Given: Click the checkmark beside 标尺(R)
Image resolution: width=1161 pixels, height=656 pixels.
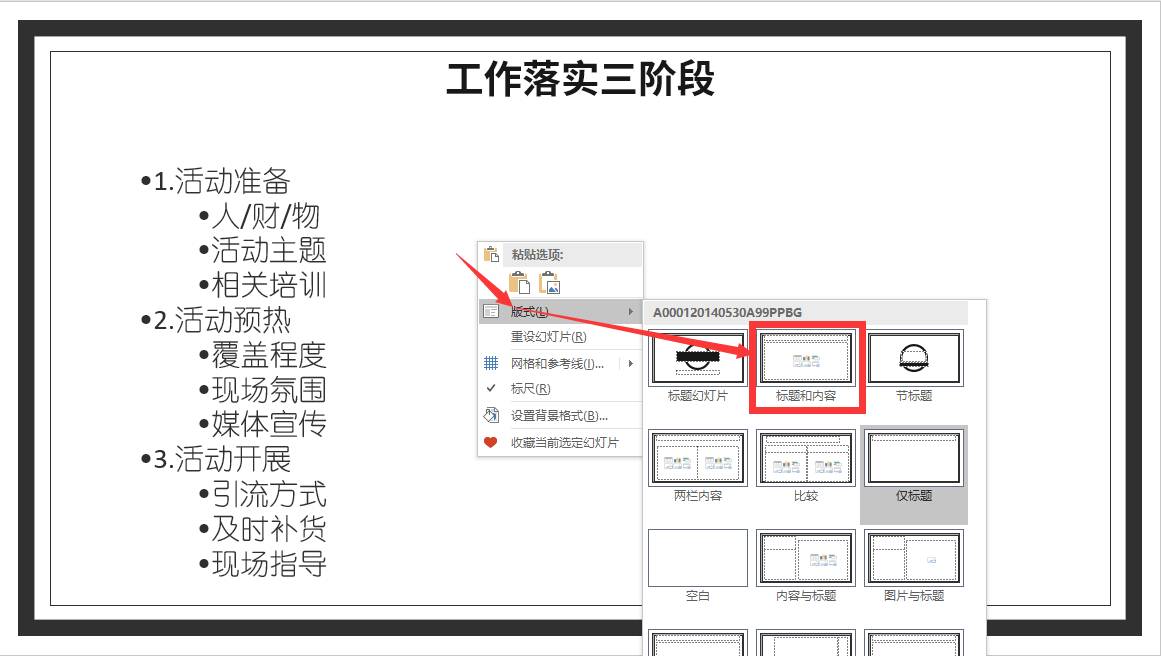Looking at the screenshot, I should pyautogui.click(x=490, y=388).
